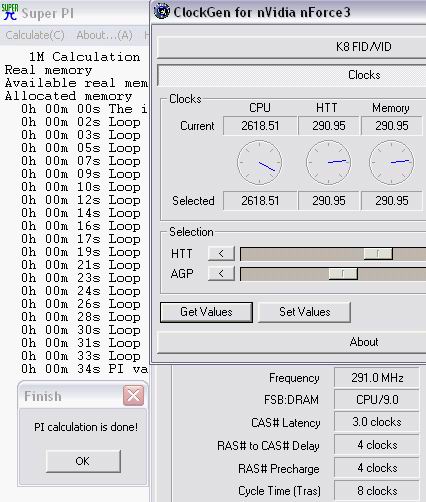
Task: Click the RAS# to CAS# Delay value
Action: click(377, 445)
